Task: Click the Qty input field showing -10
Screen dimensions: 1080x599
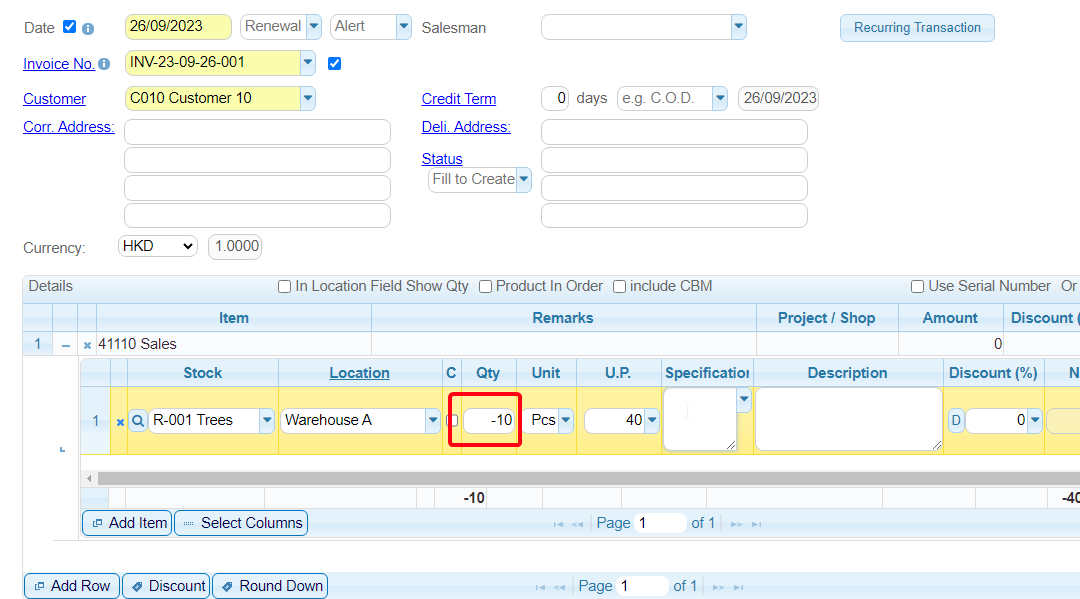Action: click(x=489, y=421)
